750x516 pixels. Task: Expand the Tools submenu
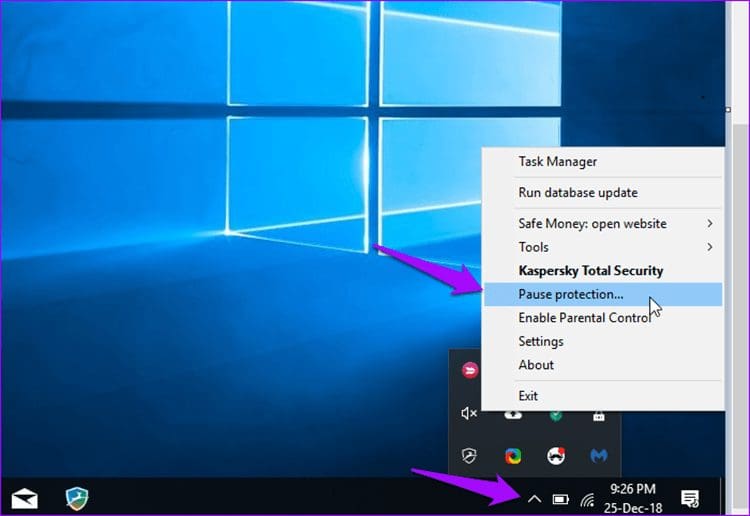click(x=603, y=247)
